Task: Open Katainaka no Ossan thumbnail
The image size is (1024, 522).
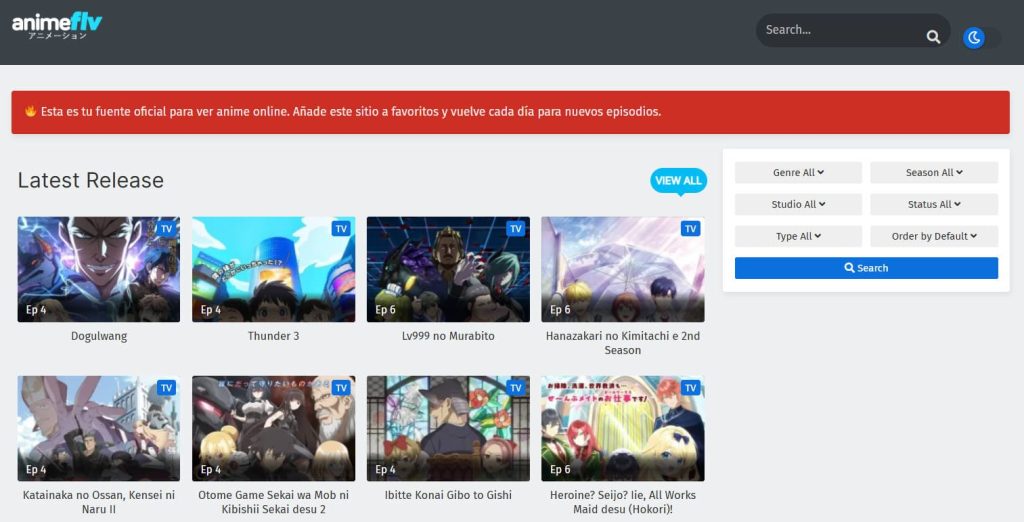Action: tap(99, 429)
